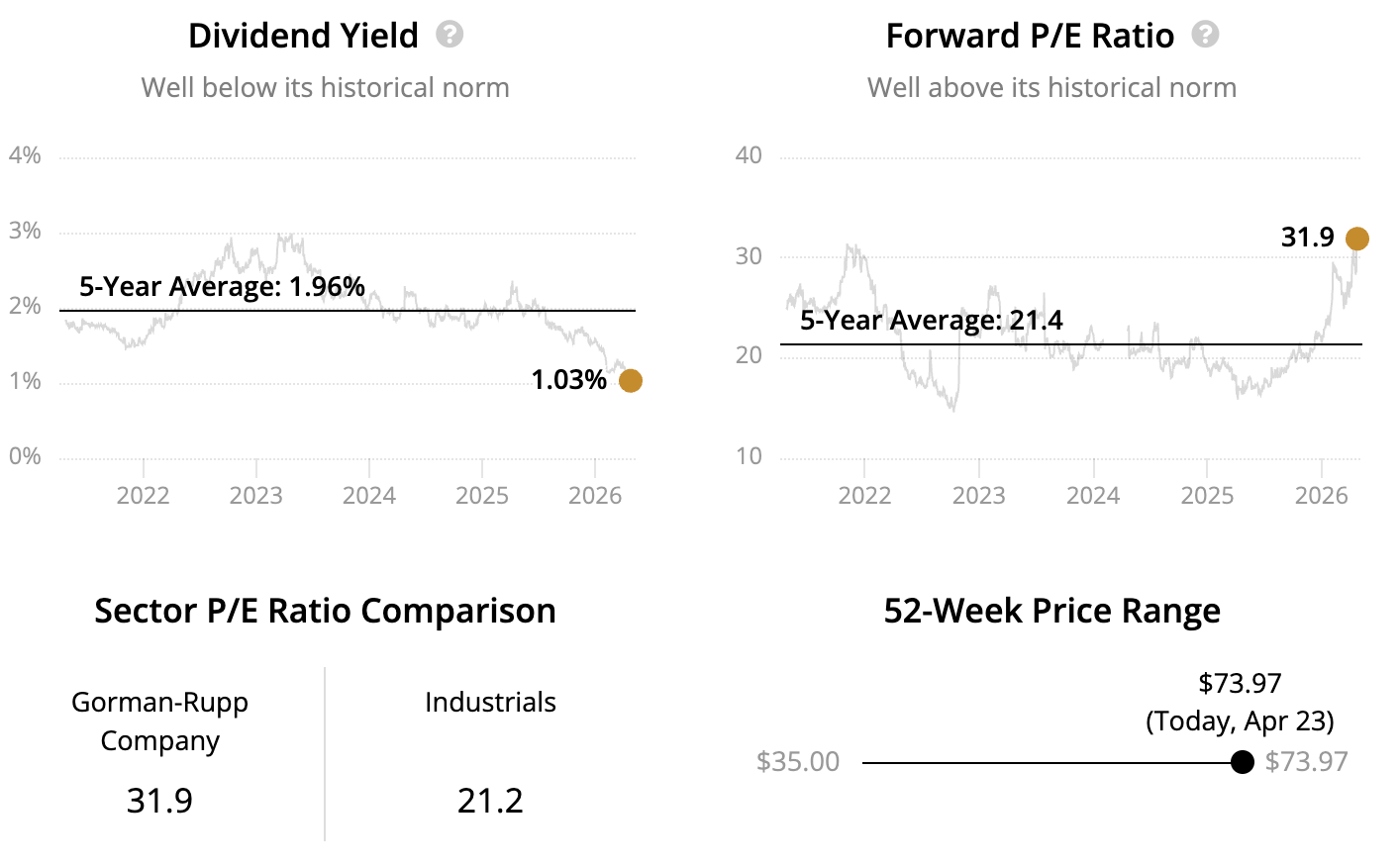Click the $35.00 52-week low value
The image size is (1400, 865).
(798, 762)
